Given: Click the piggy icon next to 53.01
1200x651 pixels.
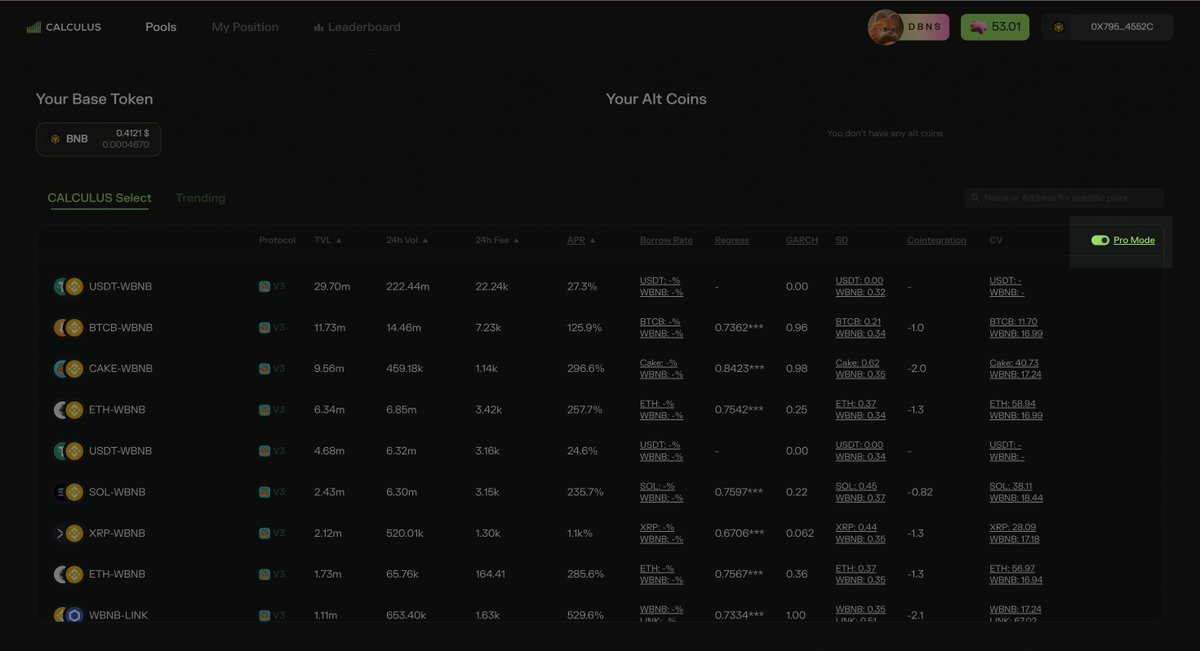Looking at the screenshot, I should point(978,27).
